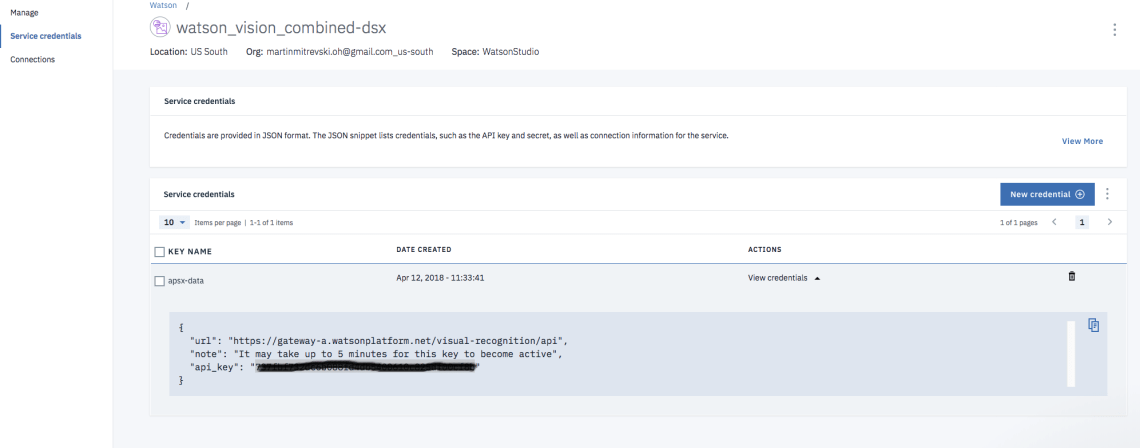Image resolution: width=1140 pixels, height=448 pixels.
Task: Select all keys with the KEY NAME checkbox
Action: [159, 251]
